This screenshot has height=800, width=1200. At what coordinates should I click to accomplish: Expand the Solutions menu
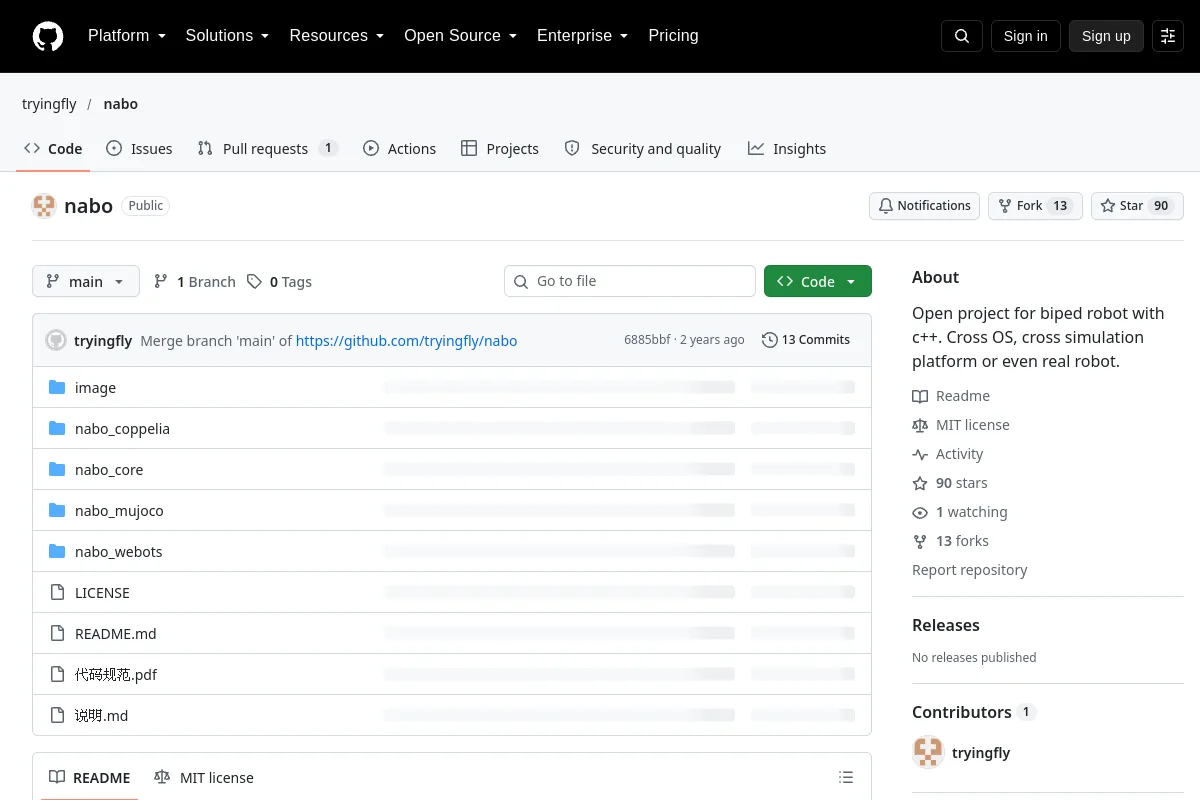coord(227,36)
